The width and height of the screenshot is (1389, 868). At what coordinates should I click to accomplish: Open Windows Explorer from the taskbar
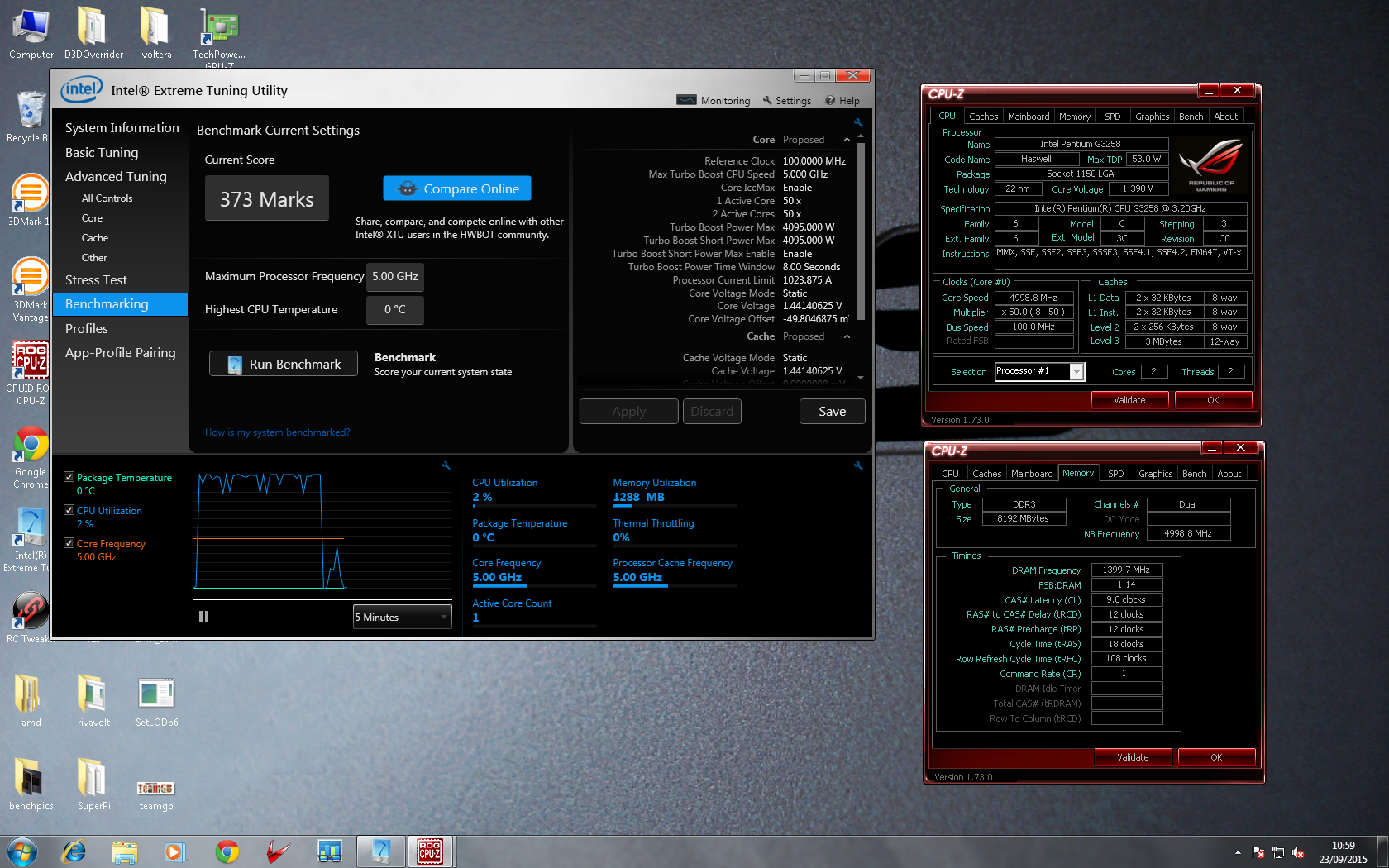125,851
